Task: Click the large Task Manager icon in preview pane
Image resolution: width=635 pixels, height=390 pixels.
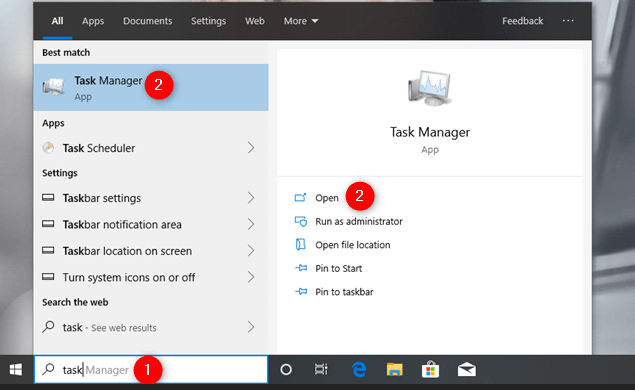Action: [x=429, y=88]
